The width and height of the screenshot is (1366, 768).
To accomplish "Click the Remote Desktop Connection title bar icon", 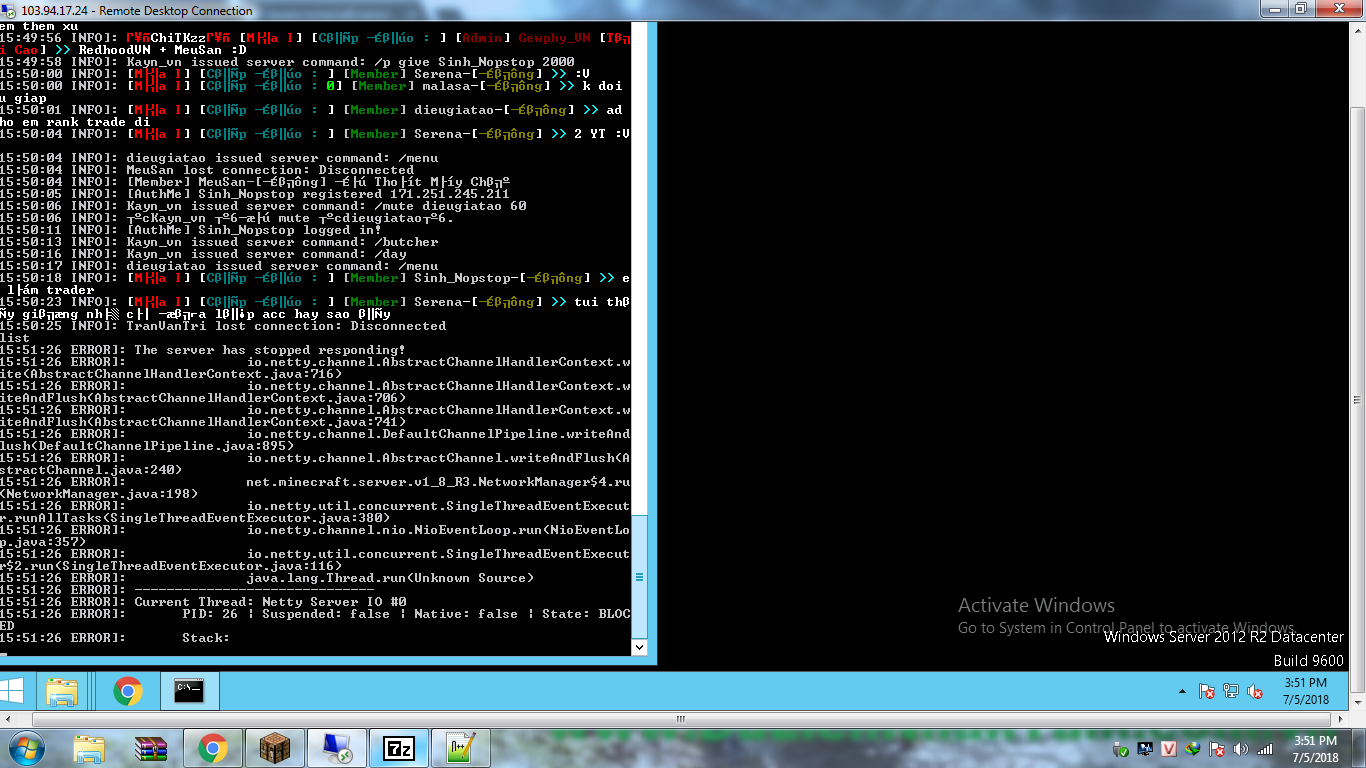I will tap(10, 10).
